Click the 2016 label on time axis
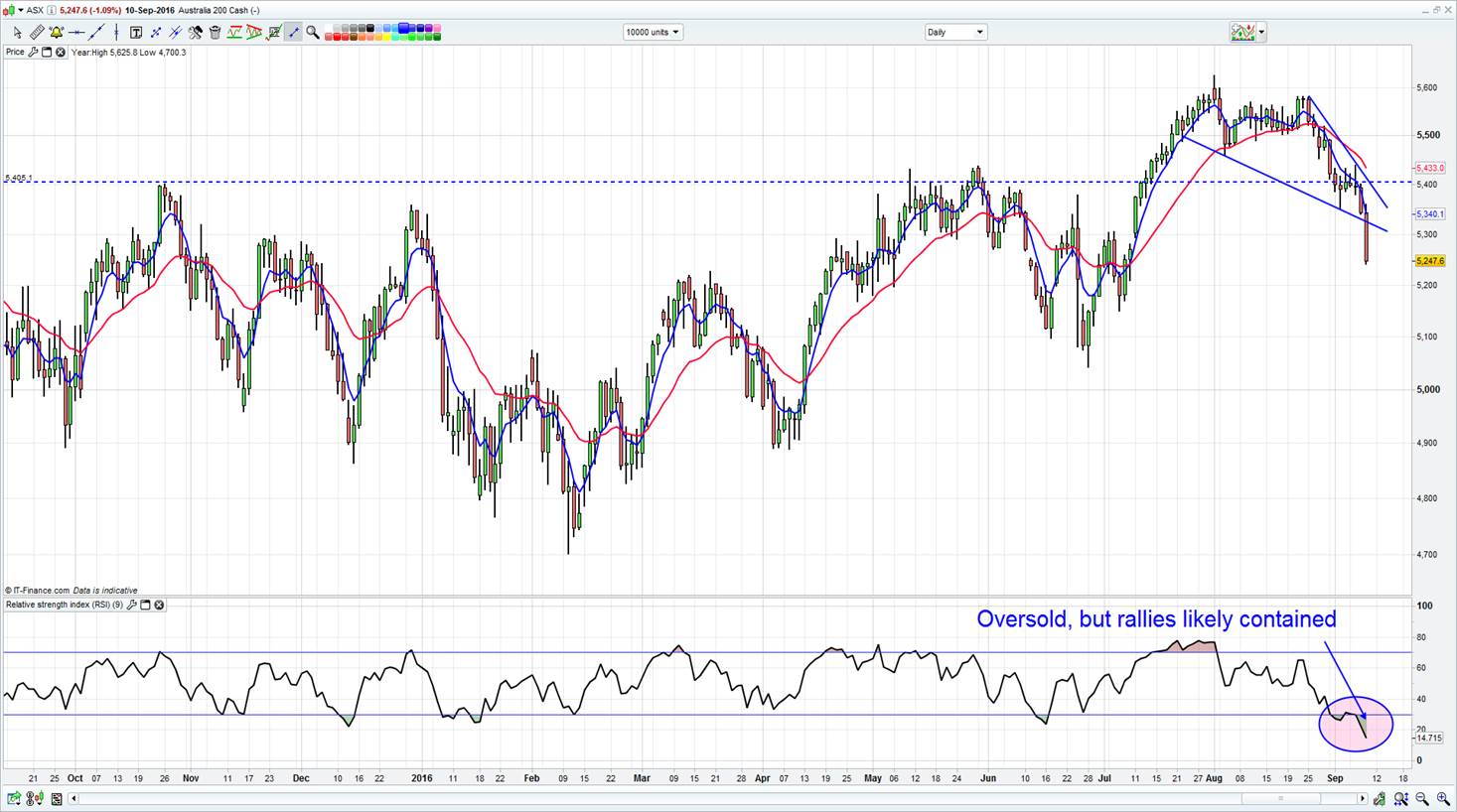 423,778
